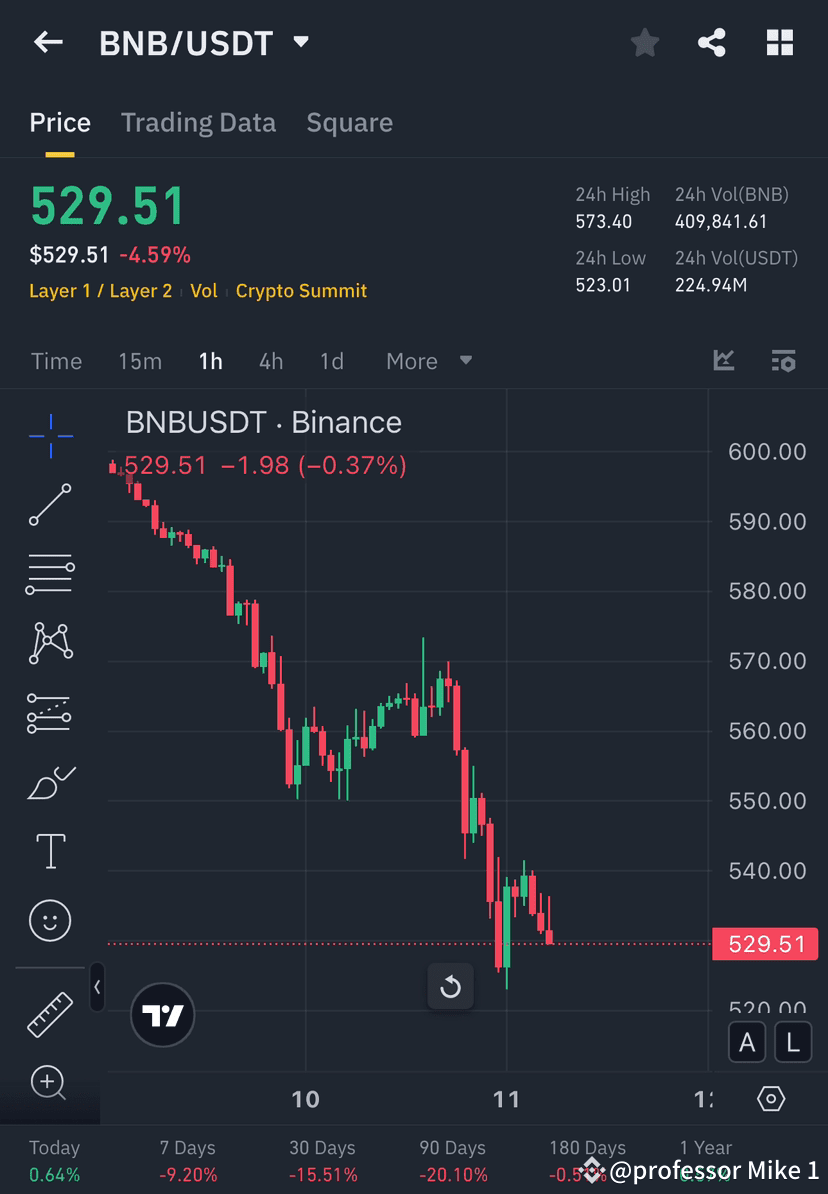Open the emoji sticker tool
Screen dimensions: 828x1194
50,920
